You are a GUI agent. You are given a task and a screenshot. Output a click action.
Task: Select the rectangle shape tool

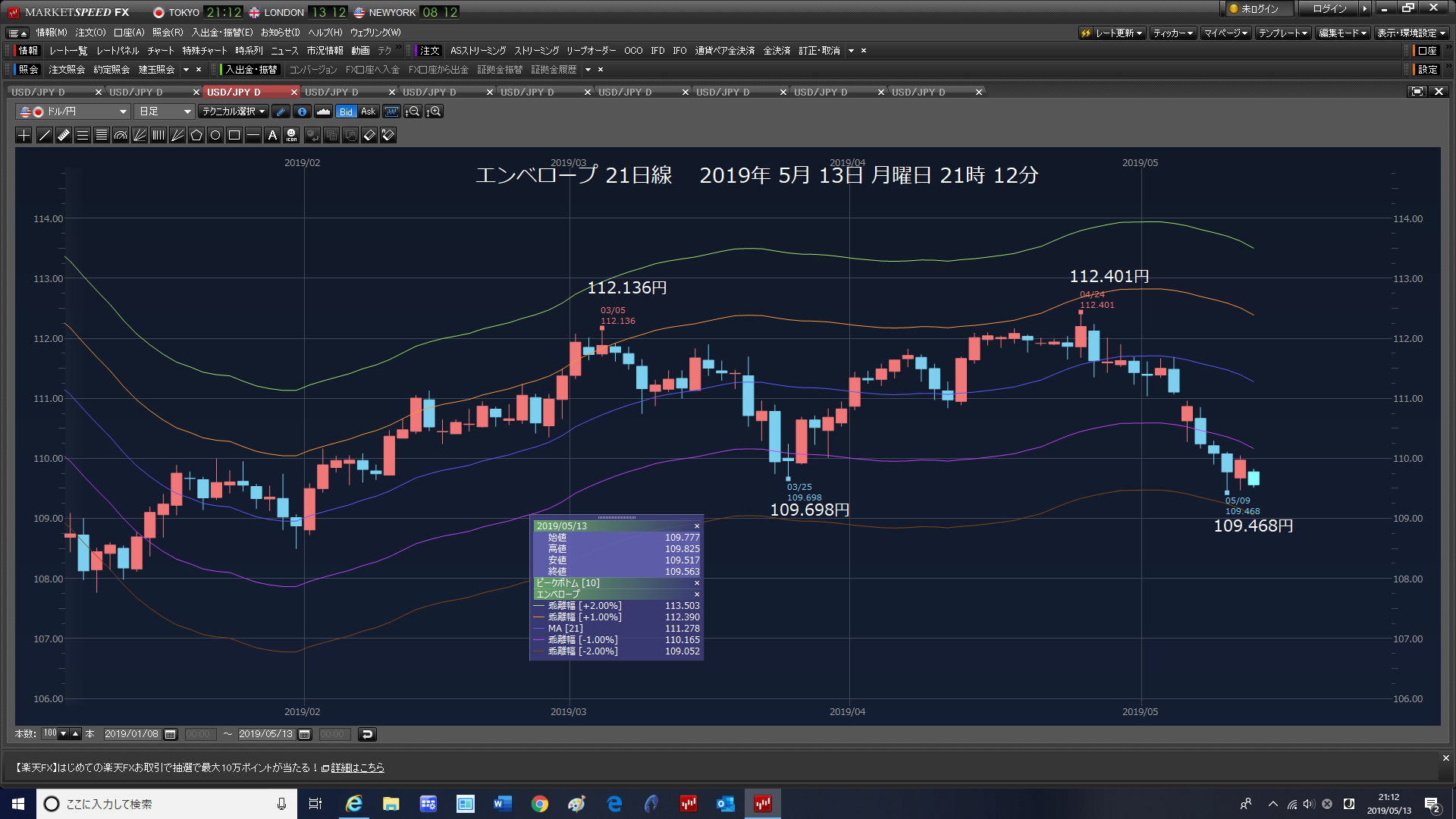pyautogui.click(x=234, y=135)
